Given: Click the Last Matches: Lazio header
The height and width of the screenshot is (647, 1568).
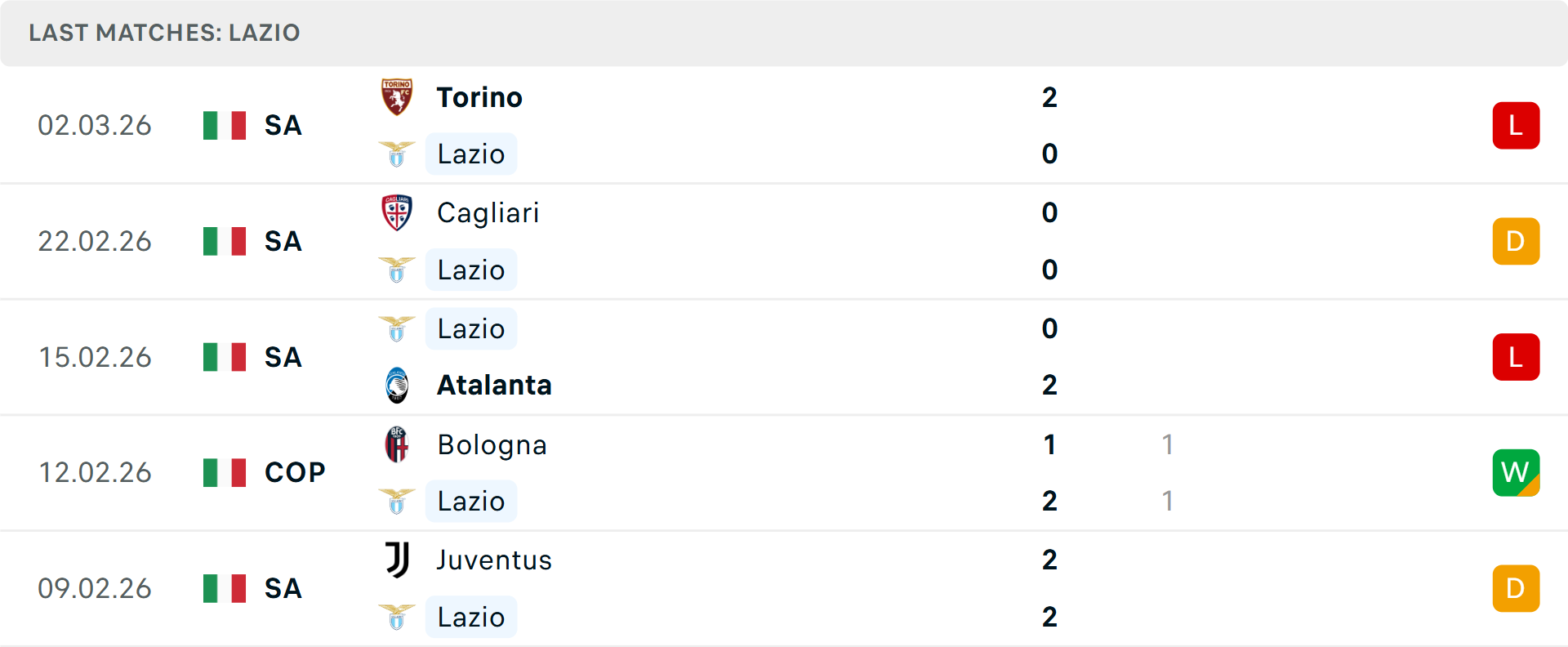Looking at the screenshot, I should pyautogui.click(x=164, y=33).
